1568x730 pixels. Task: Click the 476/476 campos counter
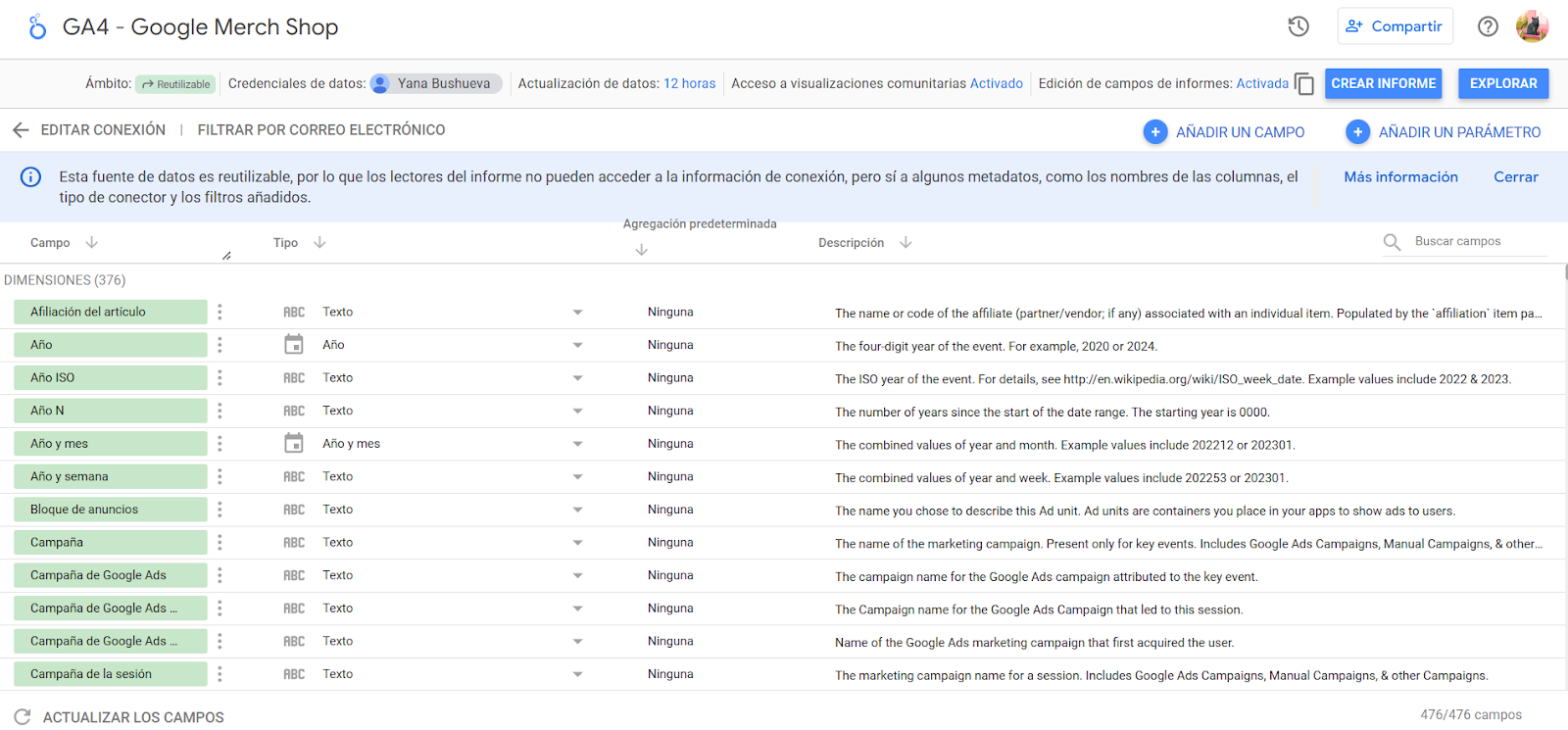(x=1471, y=715)
